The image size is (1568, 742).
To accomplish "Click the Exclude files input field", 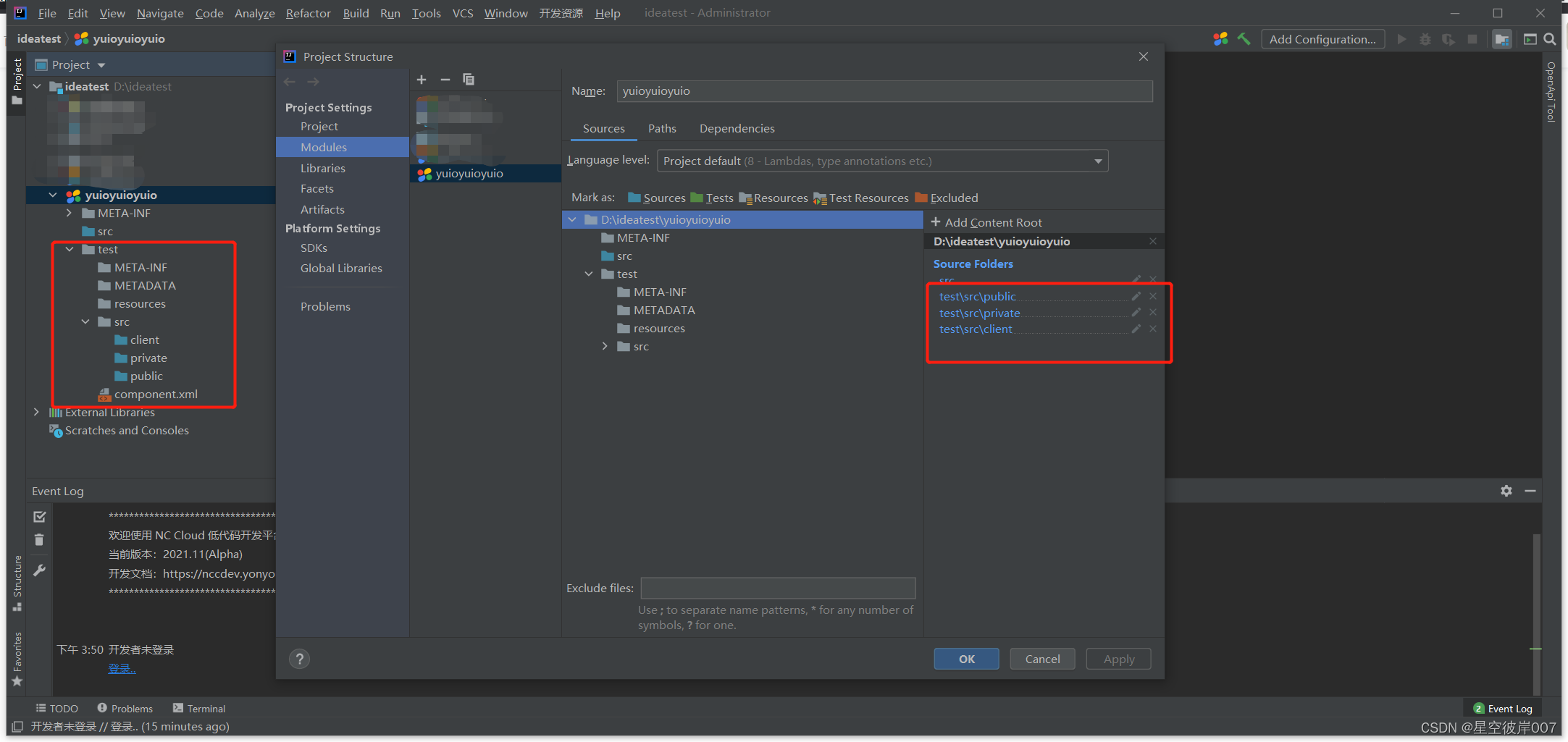I will click(778, 588).
